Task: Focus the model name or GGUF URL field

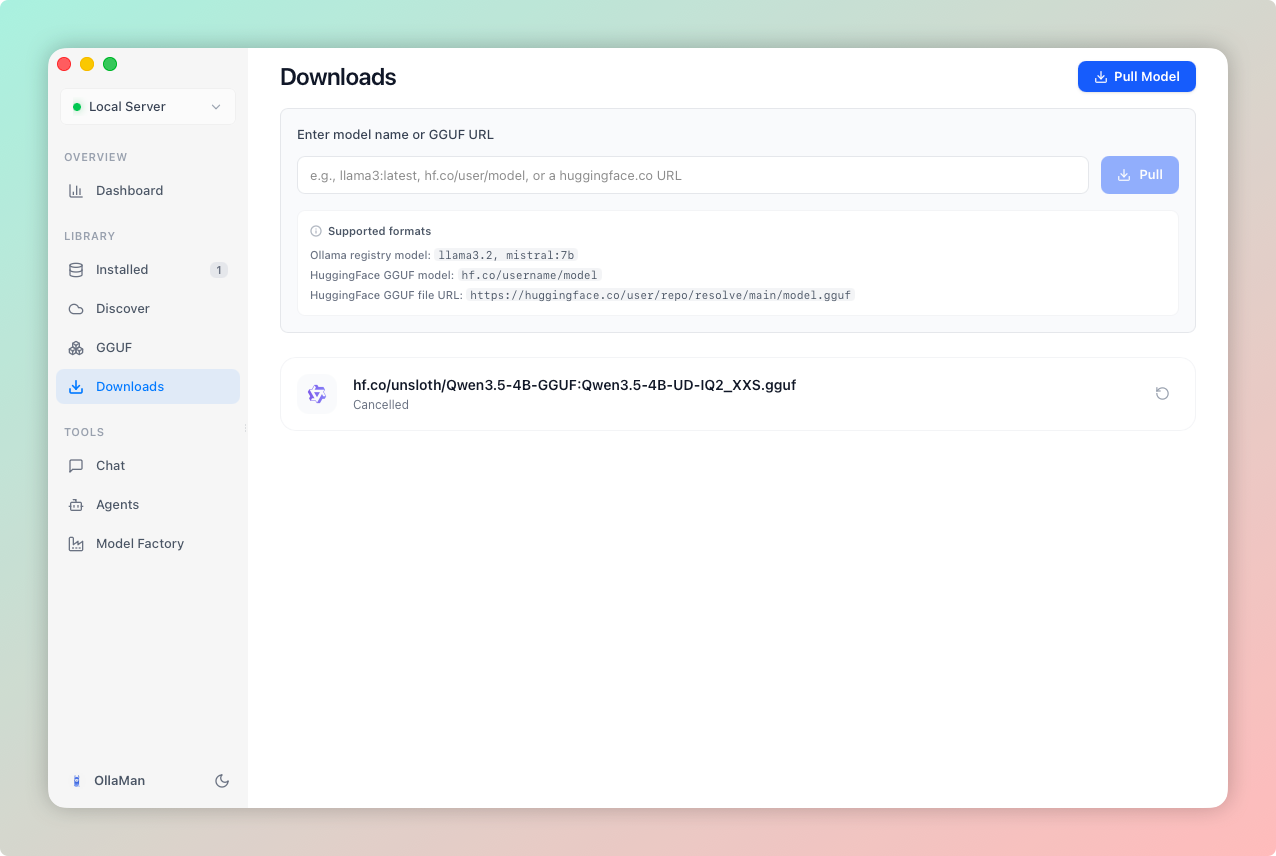Action: (x=693, y=175)
